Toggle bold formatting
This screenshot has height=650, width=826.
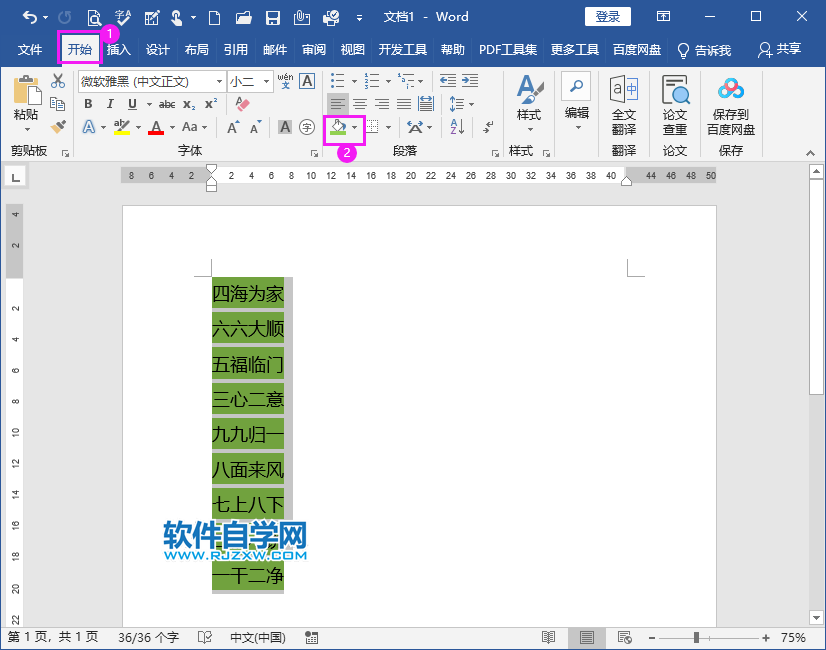tap(89, 104)
